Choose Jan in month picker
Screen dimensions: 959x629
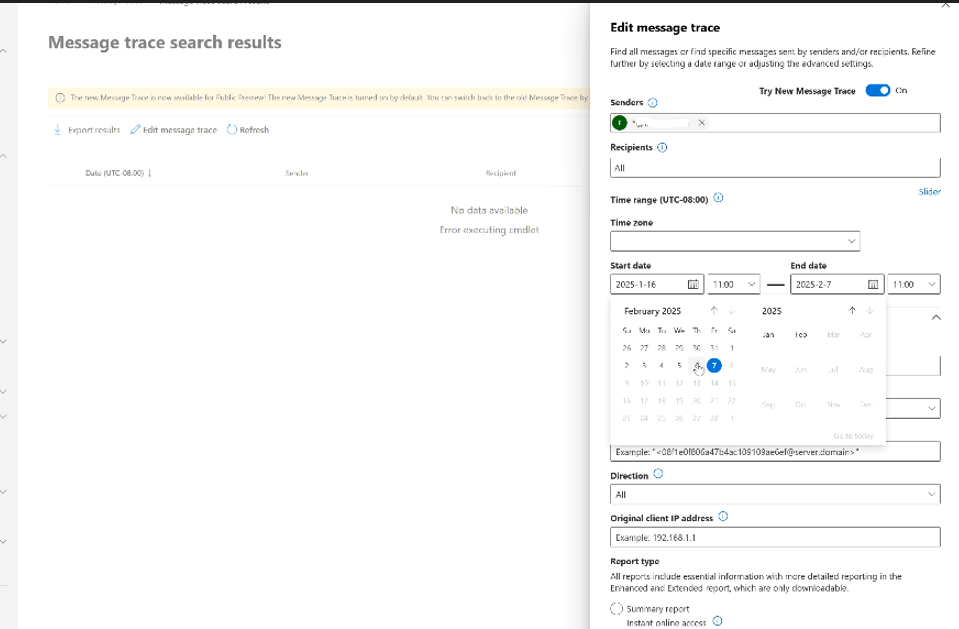point(769,335)
